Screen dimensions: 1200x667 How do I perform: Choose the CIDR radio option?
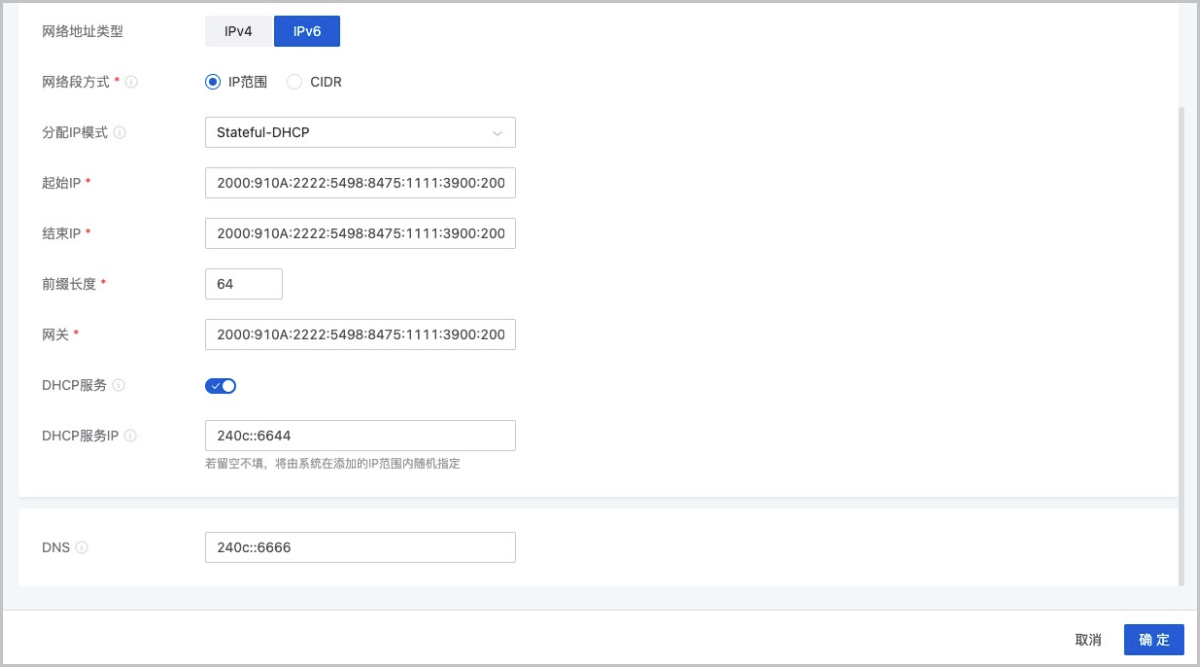(x=314, y=82)
